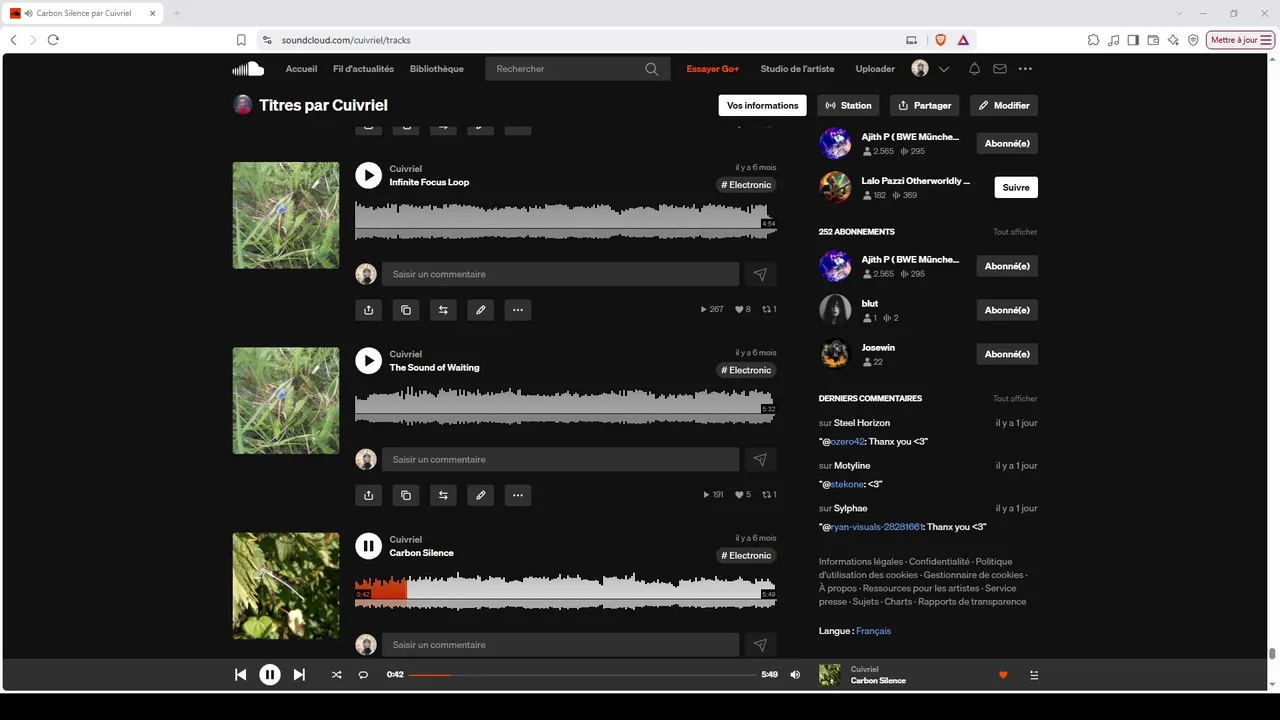Open the Brave Rewards triangle icon

(963, 40)
